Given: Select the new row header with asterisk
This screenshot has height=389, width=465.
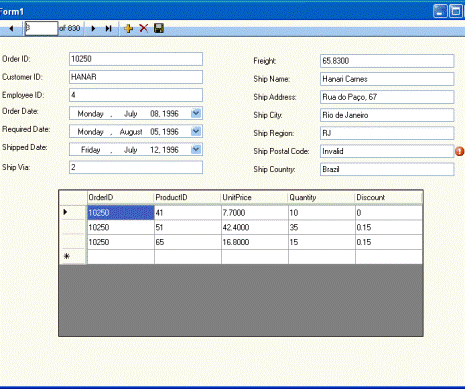Looking at the screenshot, I should point(73,257).
